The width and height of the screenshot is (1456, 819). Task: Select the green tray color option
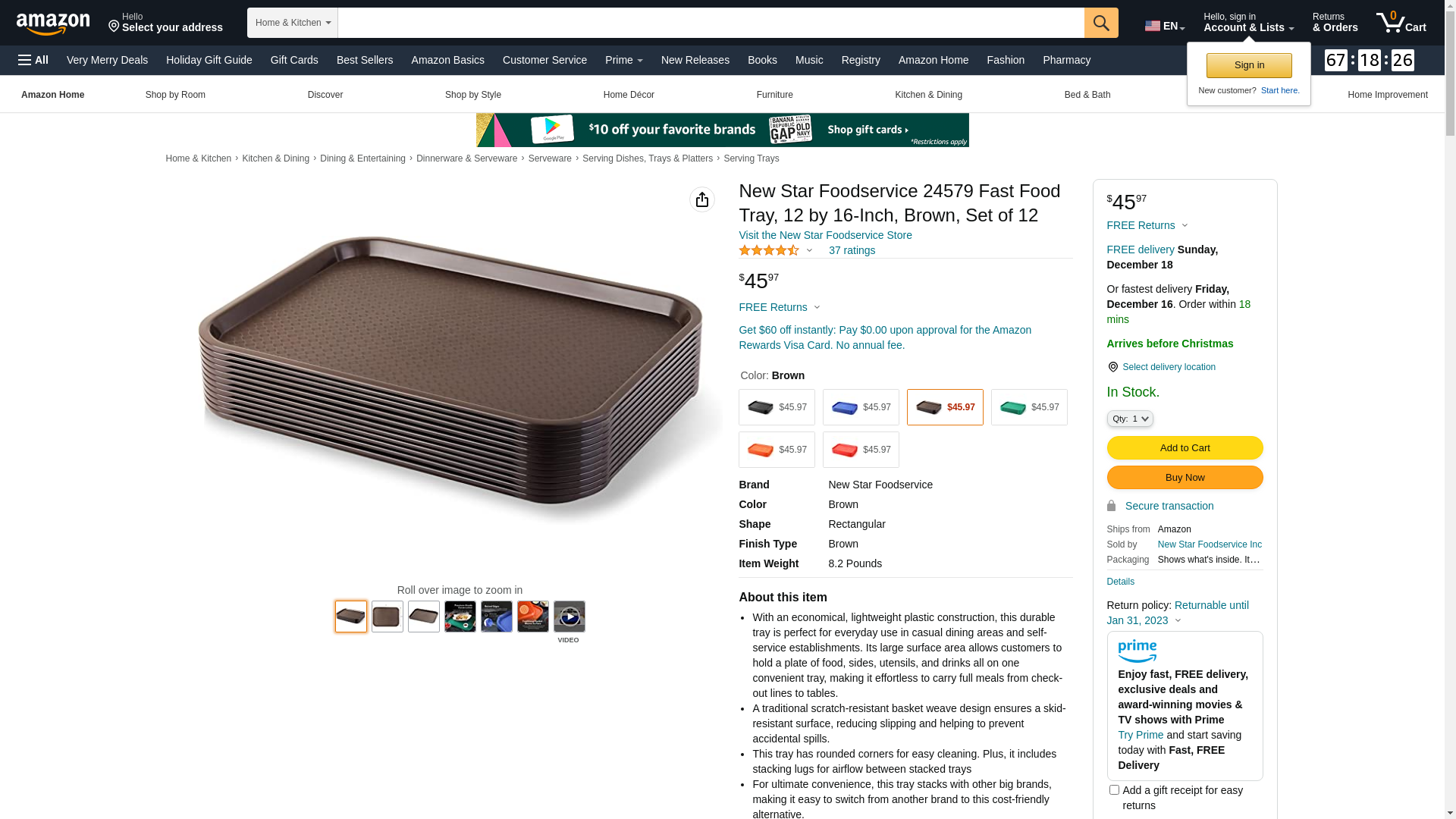click(1029, 407)
